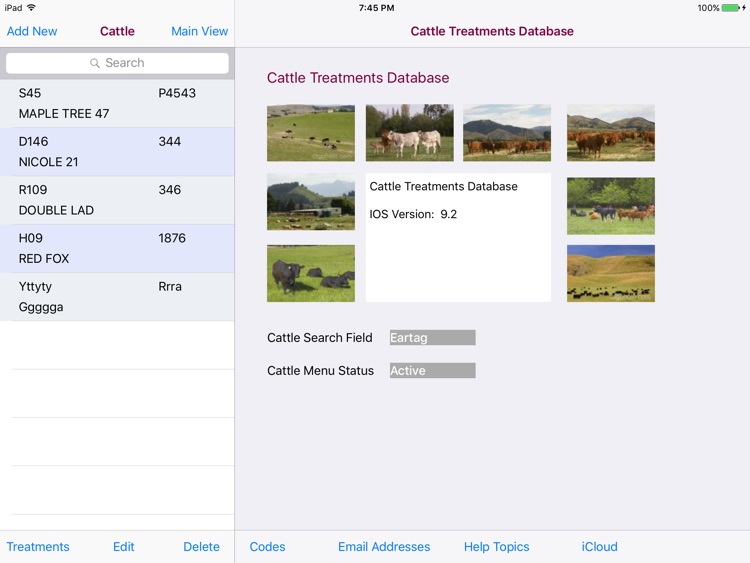750x563 pixels.
Task: Click the Cattle Menu Status label
Action: (320, 371)
